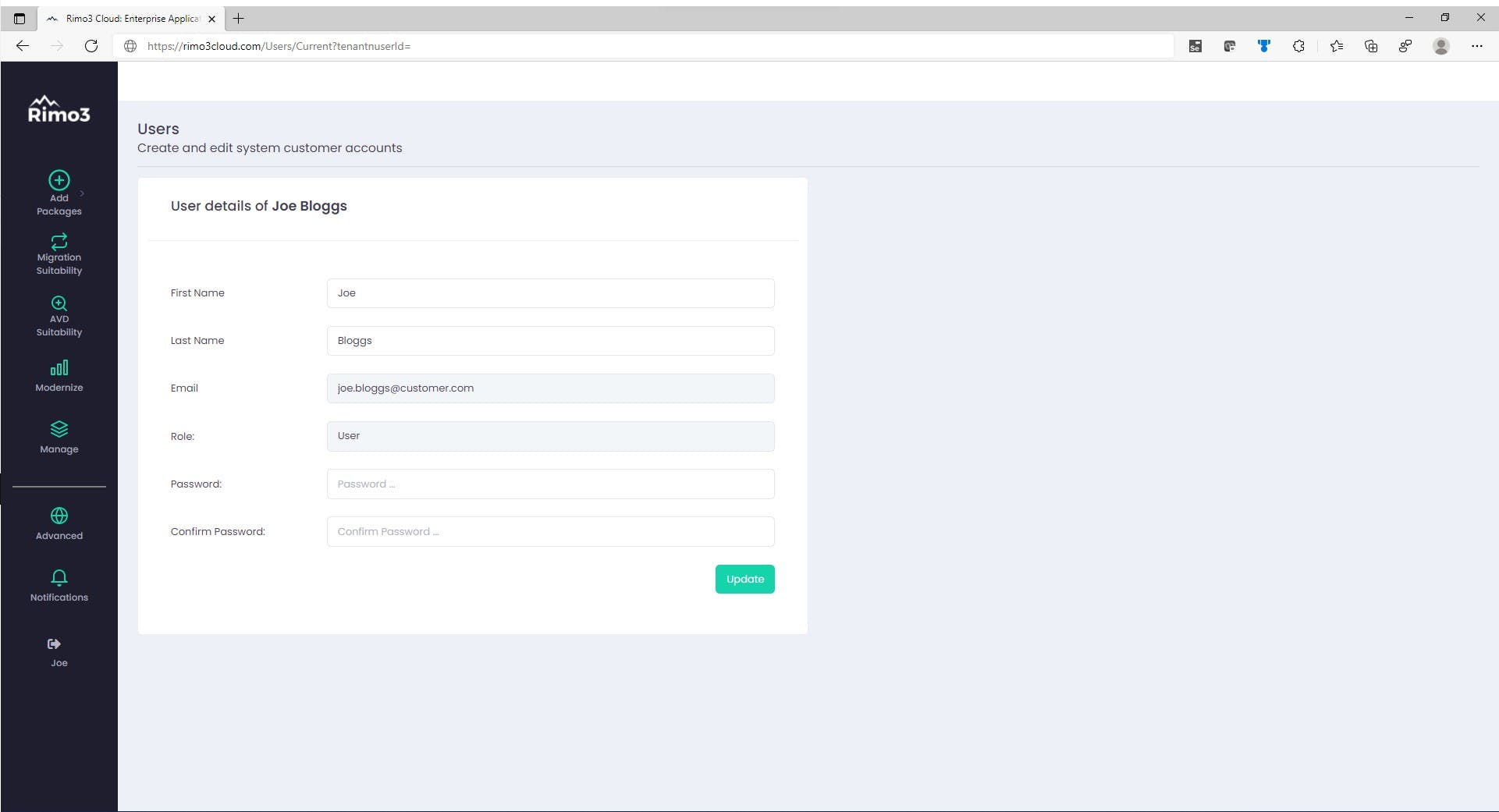Open a new browser tab

click(x=239, y=19)
